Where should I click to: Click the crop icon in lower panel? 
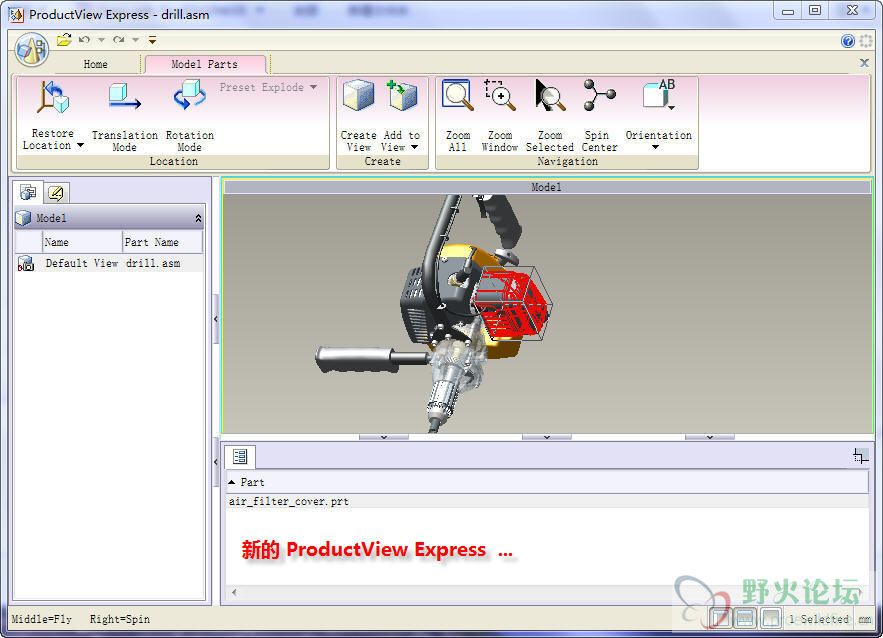pos(860,456)
